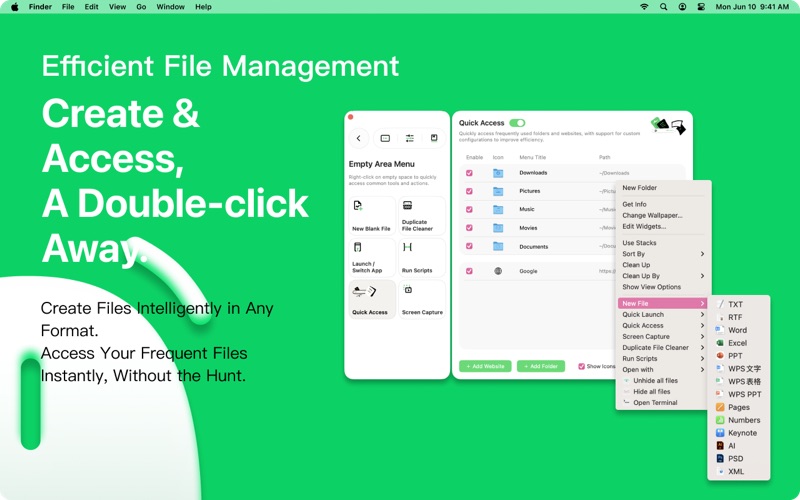
Task: Expand the Open with submenu arrow
Action: coord(702,369)
